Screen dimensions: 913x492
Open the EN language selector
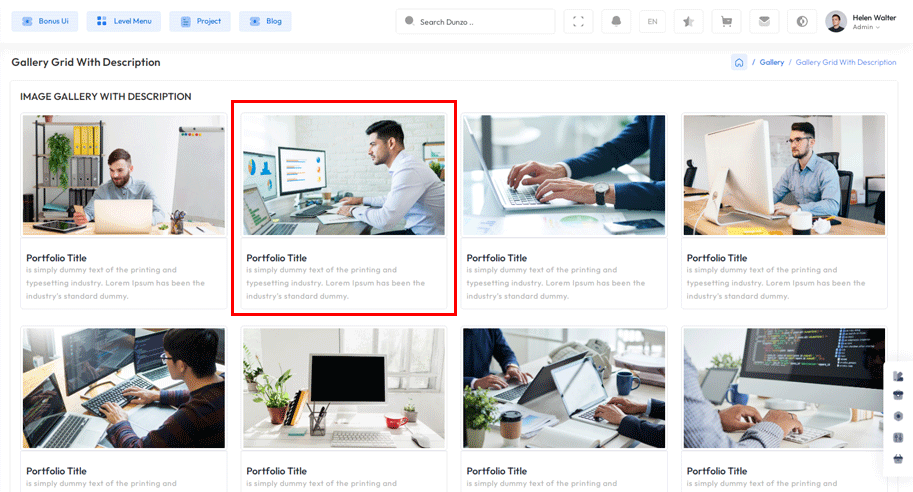click(652, 21)
